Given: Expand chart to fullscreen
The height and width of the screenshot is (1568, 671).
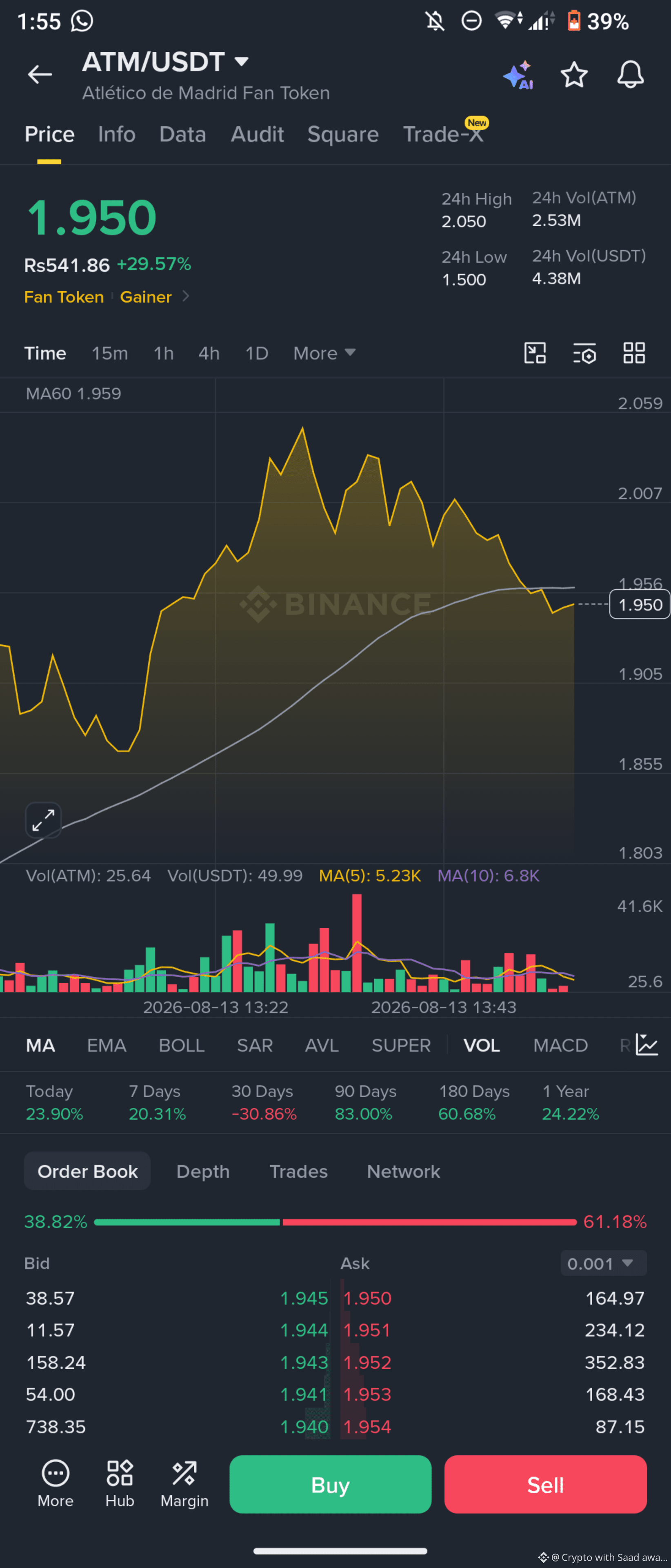Looking at the screenshot, I should click(x=43, y=820).
